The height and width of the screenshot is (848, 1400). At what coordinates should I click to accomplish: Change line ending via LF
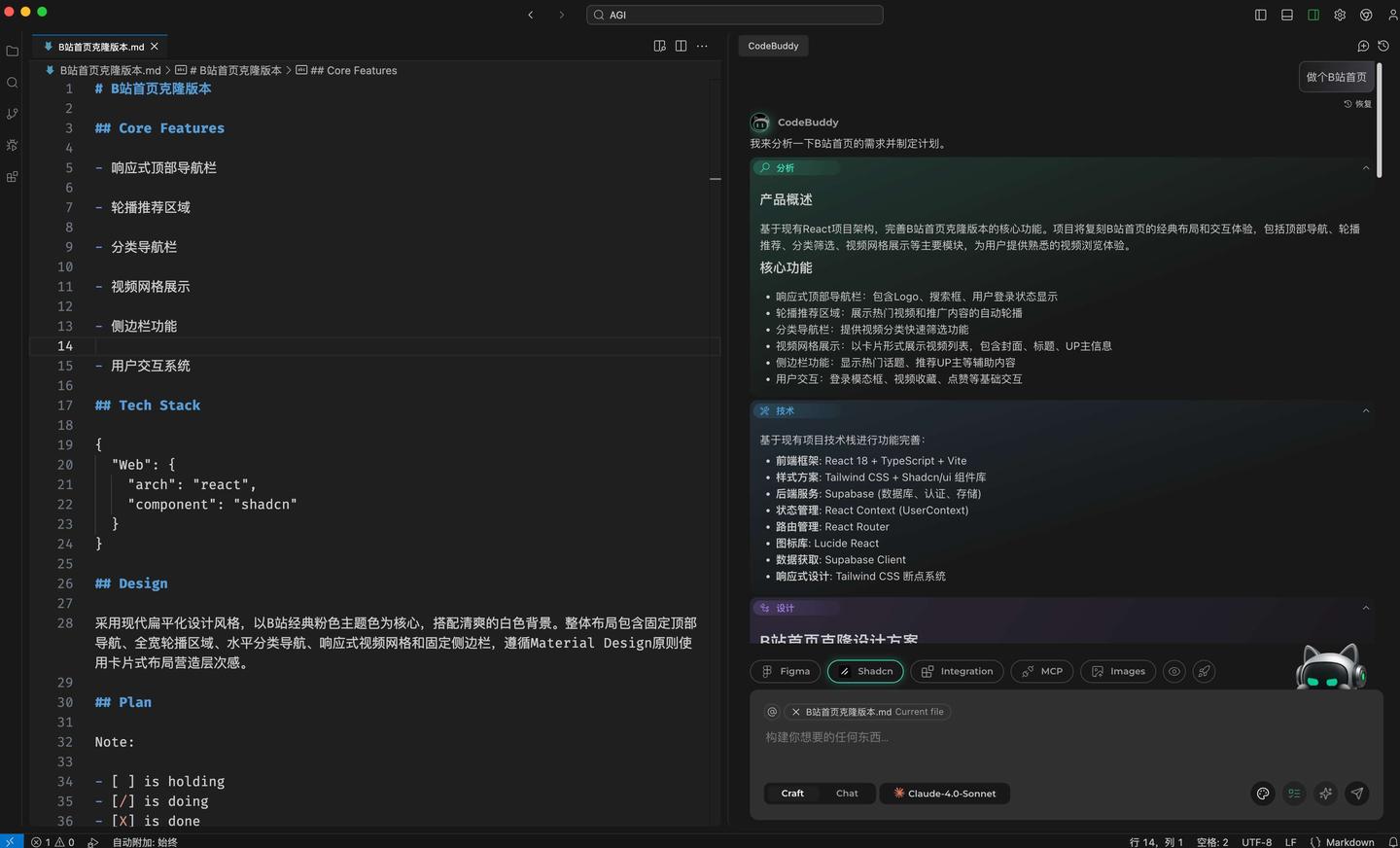[1290, 842]
